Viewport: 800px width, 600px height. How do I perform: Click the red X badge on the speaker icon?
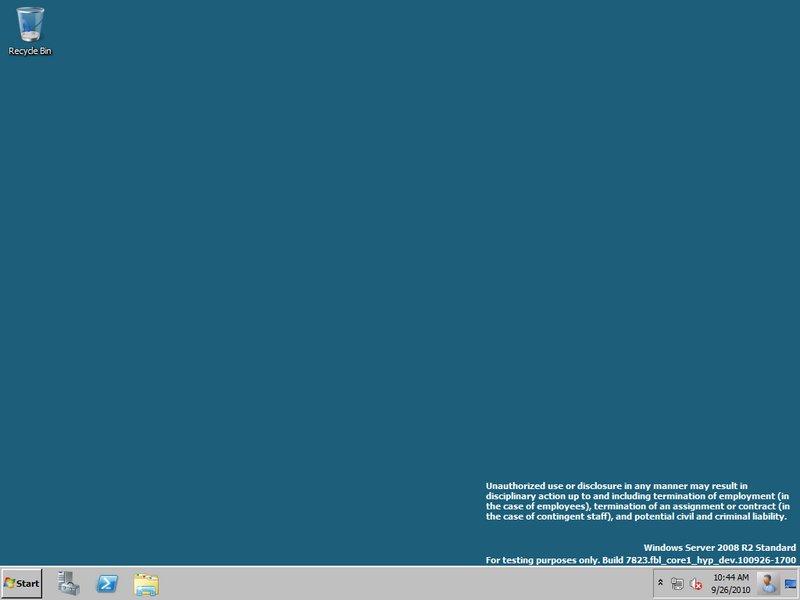tap(699, 586)
